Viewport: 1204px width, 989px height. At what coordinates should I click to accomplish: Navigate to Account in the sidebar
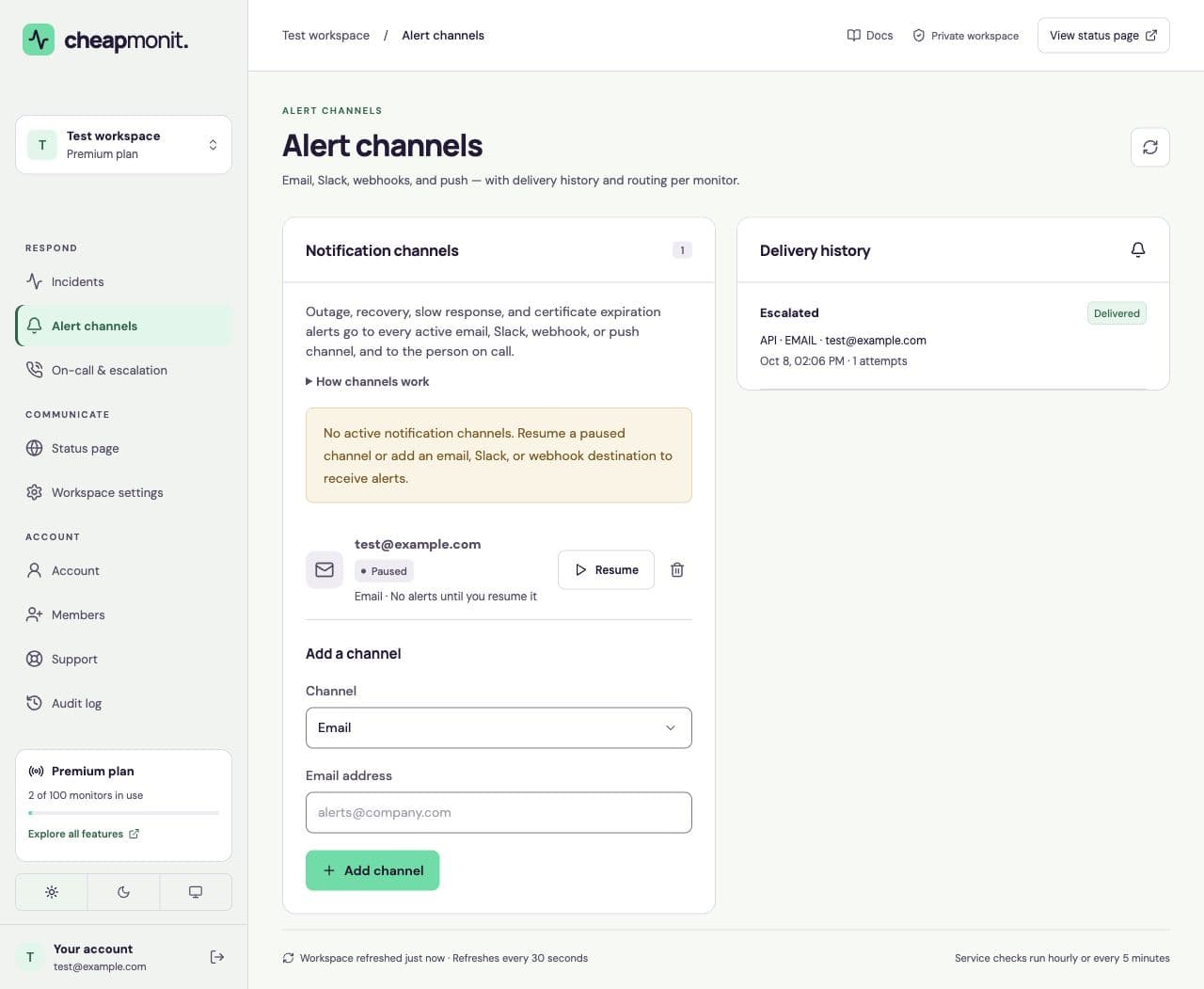[123, 570]
